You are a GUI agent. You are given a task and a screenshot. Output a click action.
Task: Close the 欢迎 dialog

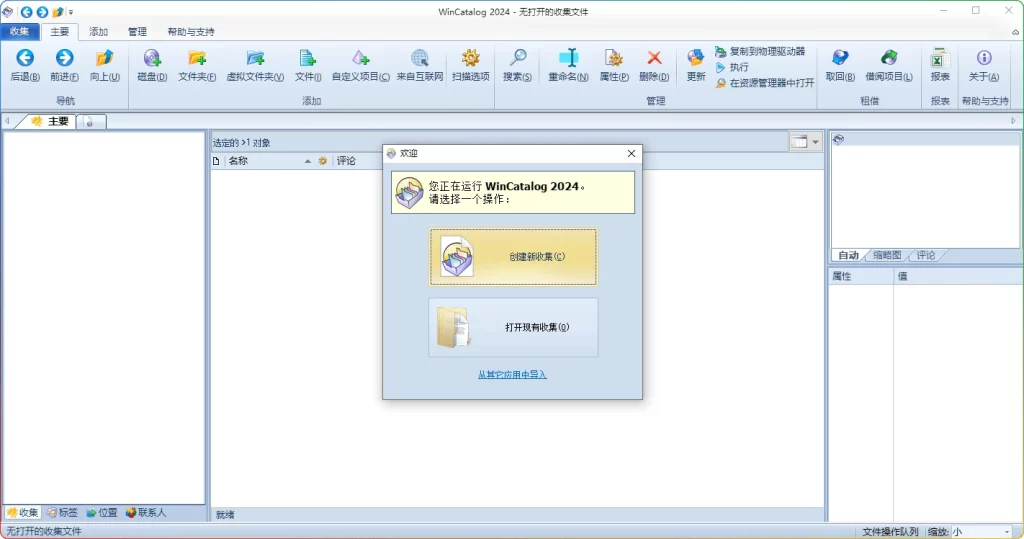(x=631, y=153)
